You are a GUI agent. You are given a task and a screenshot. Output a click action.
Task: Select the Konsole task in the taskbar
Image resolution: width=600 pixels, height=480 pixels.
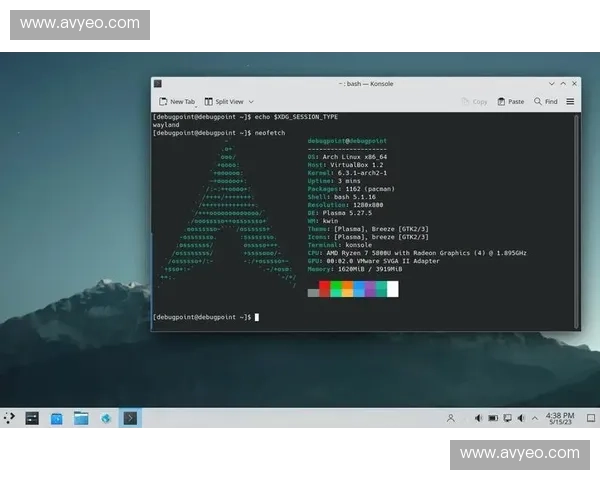[x=131, y=417]
